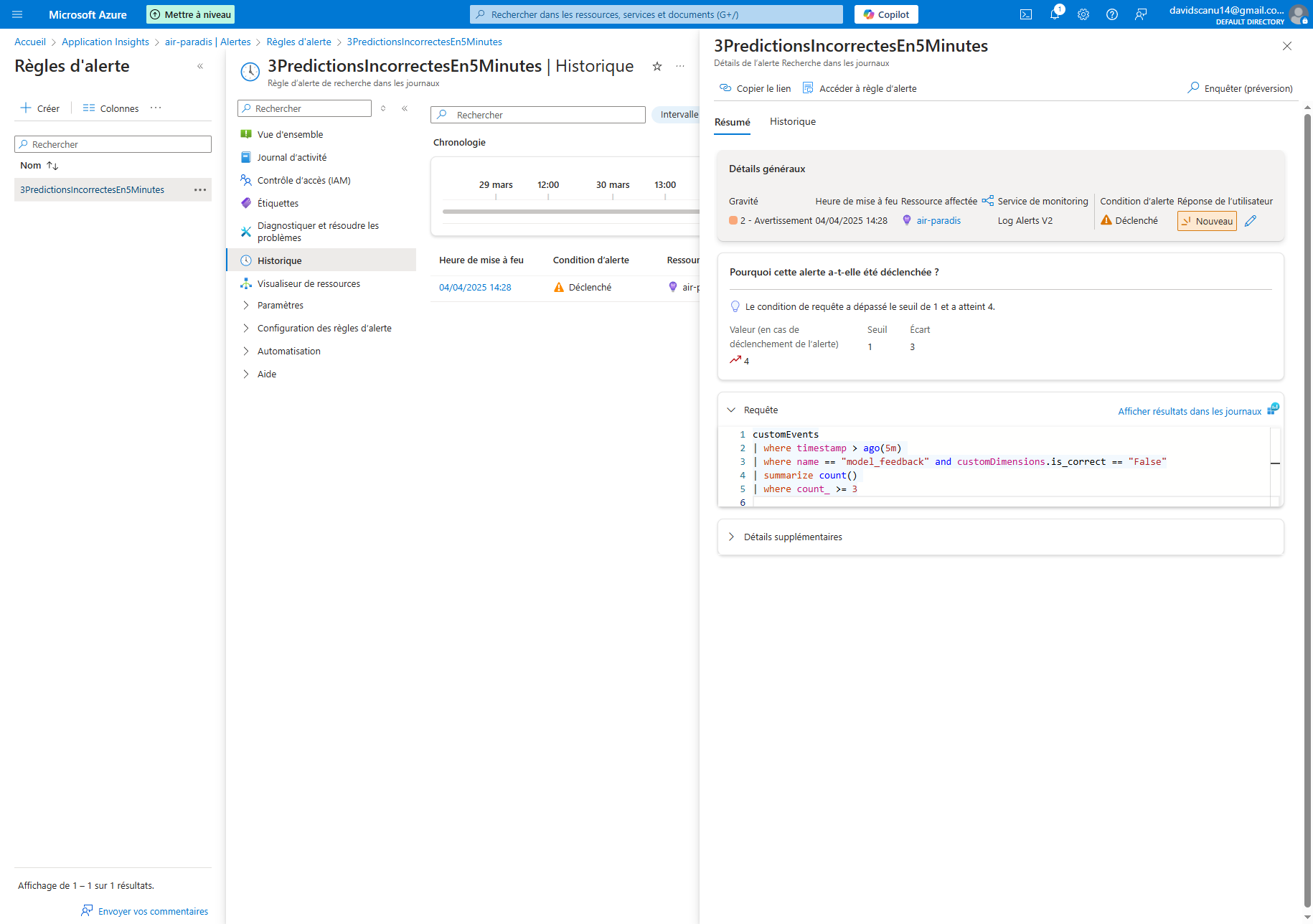
Task: Open the Azure portal hamburger menu
Action: click(x=17, y=14)
